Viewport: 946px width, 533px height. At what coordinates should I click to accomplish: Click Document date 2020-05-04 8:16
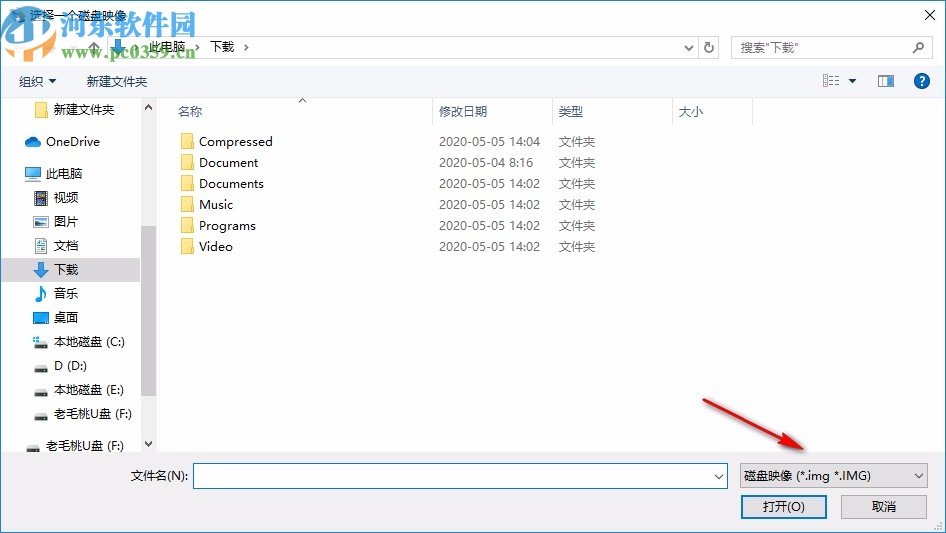(486, 162)
